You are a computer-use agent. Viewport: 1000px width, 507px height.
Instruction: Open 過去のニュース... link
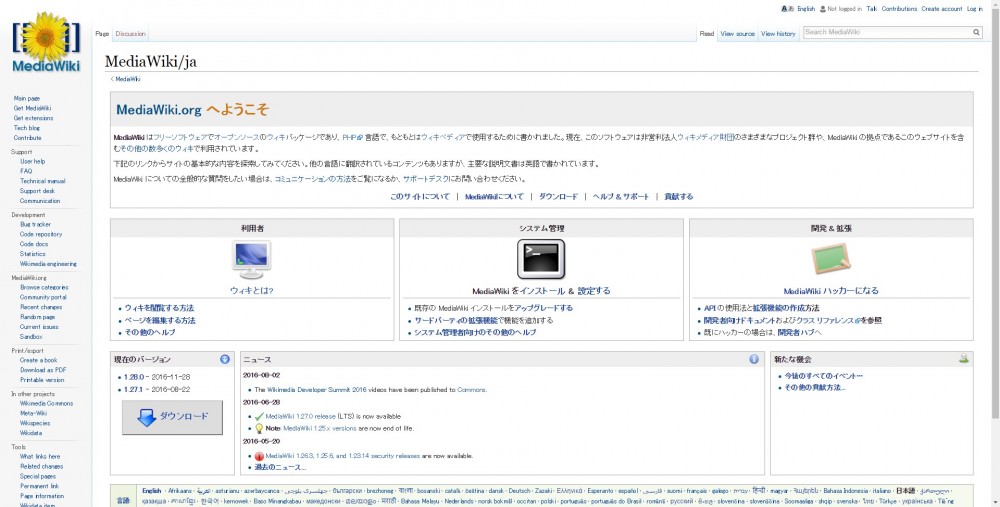(x=281, y=467)
